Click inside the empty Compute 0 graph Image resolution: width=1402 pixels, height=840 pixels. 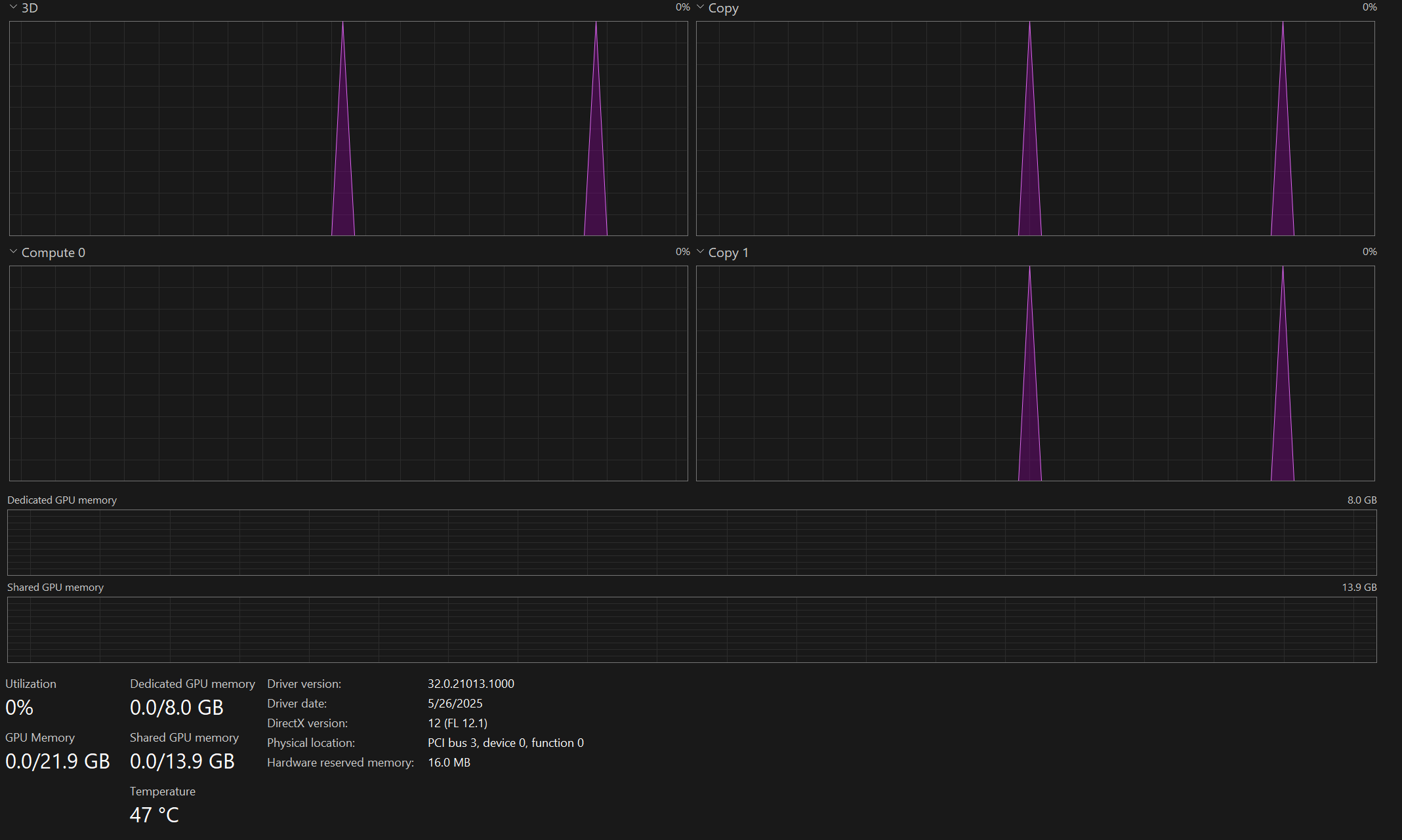[x=348, y=372]
